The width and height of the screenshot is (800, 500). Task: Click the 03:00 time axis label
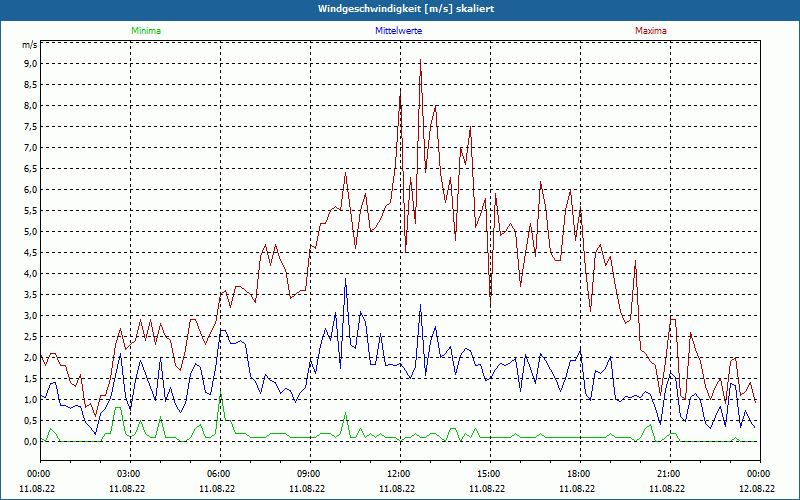[x=127, y=474]
